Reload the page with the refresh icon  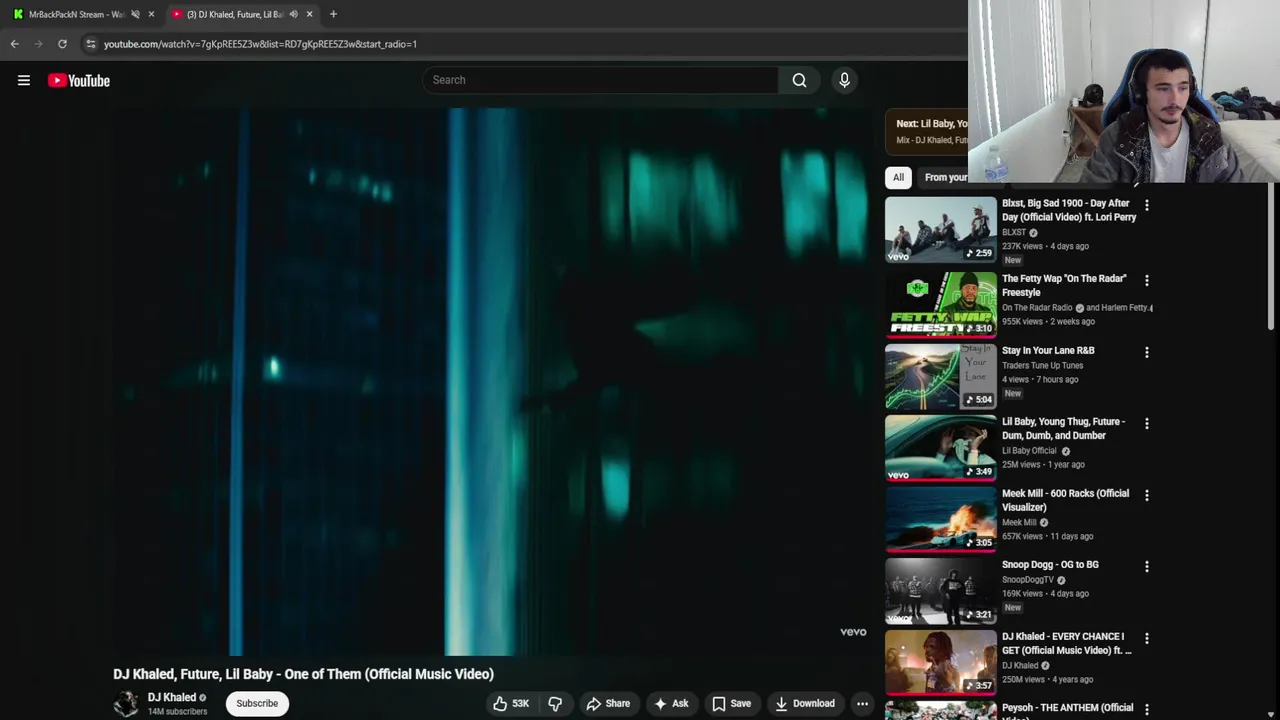pos(62,44)
